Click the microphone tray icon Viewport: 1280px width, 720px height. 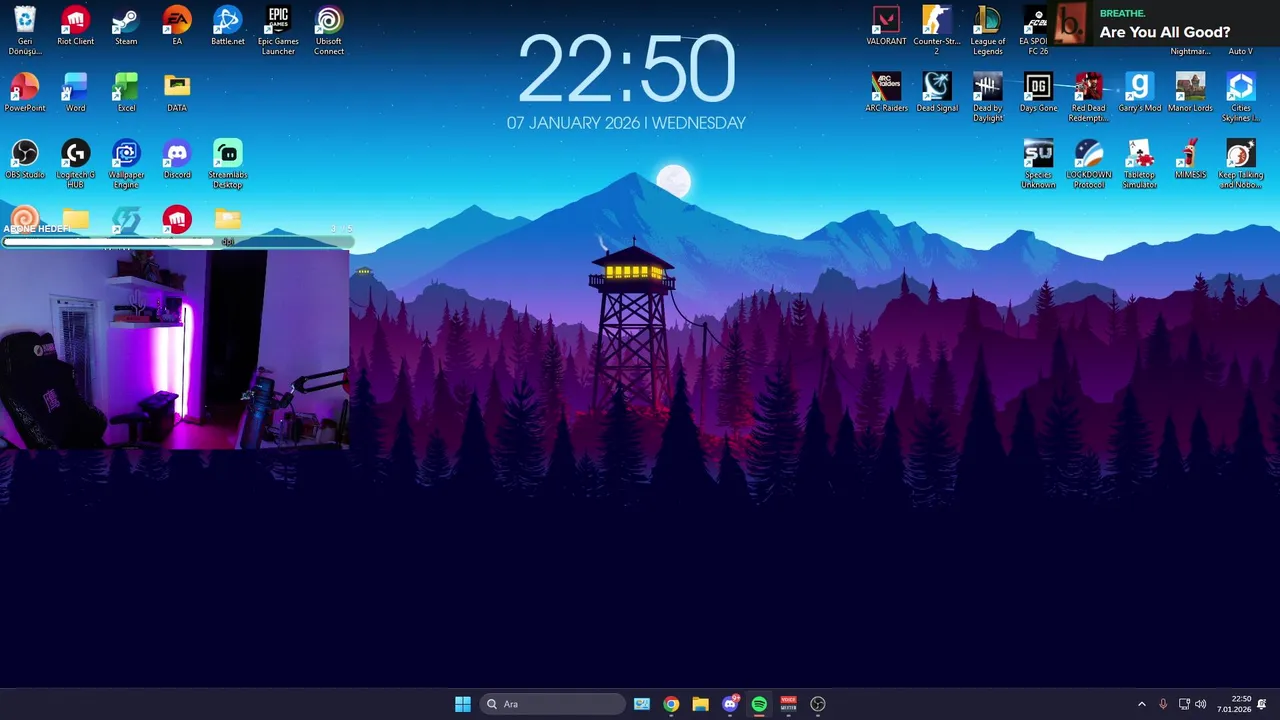[x=1163, y=704]
